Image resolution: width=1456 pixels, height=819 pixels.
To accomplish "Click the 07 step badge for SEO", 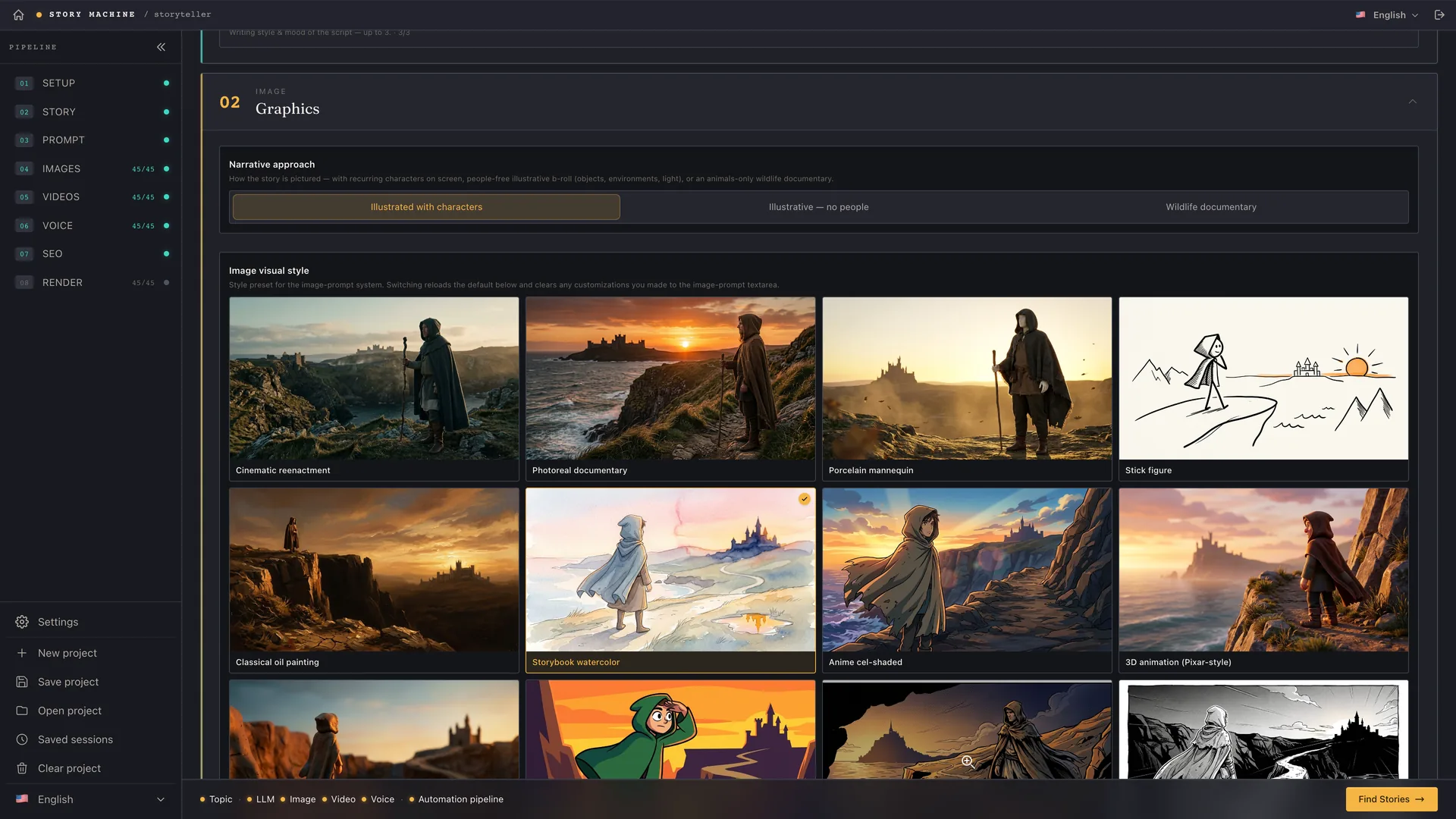I will 24,254.
